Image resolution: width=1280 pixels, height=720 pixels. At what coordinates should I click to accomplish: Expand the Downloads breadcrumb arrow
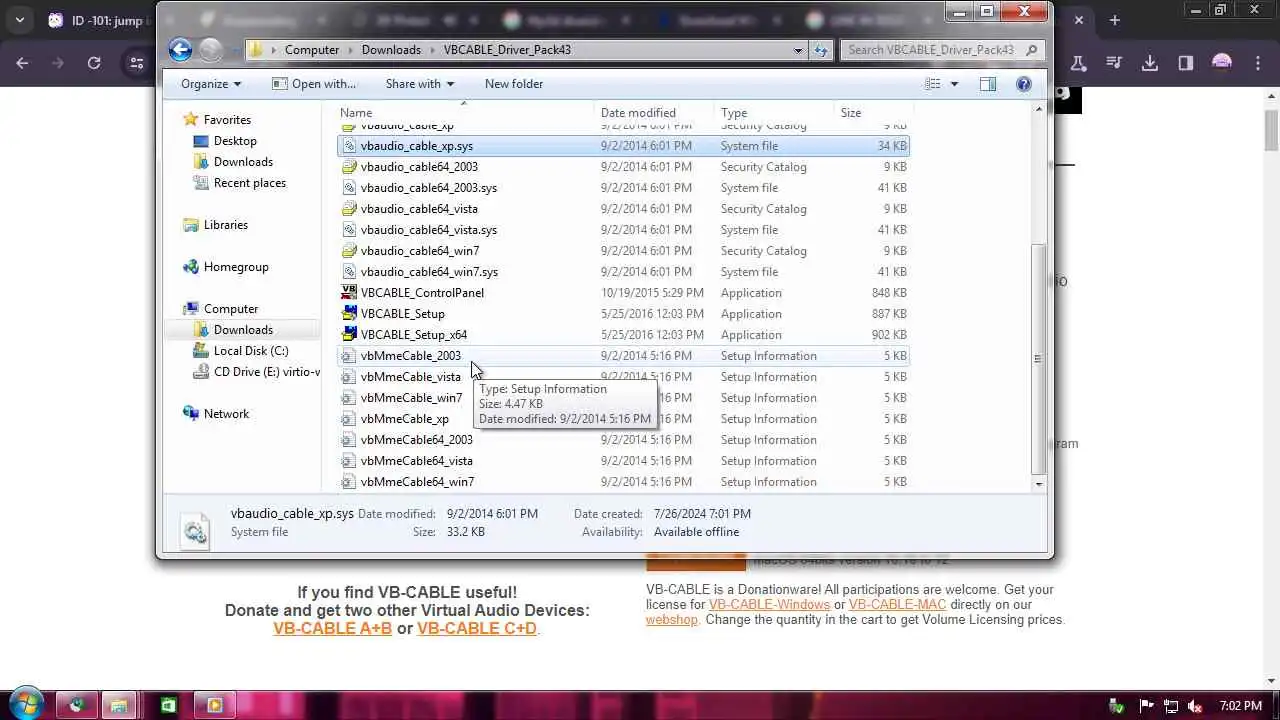coord(432,50)
